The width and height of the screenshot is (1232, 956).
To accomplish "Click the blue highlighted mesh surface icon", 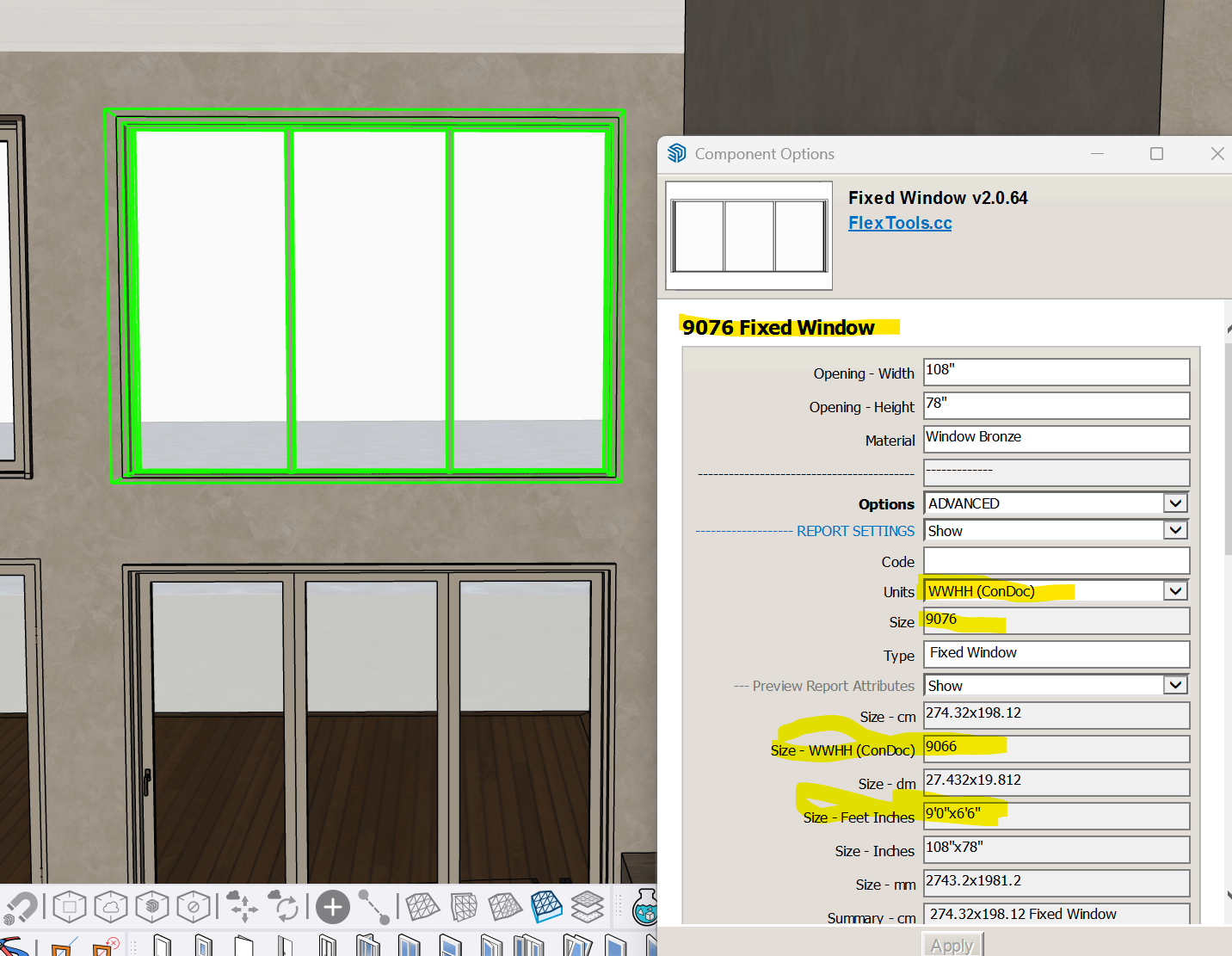I will click(546, 906).
